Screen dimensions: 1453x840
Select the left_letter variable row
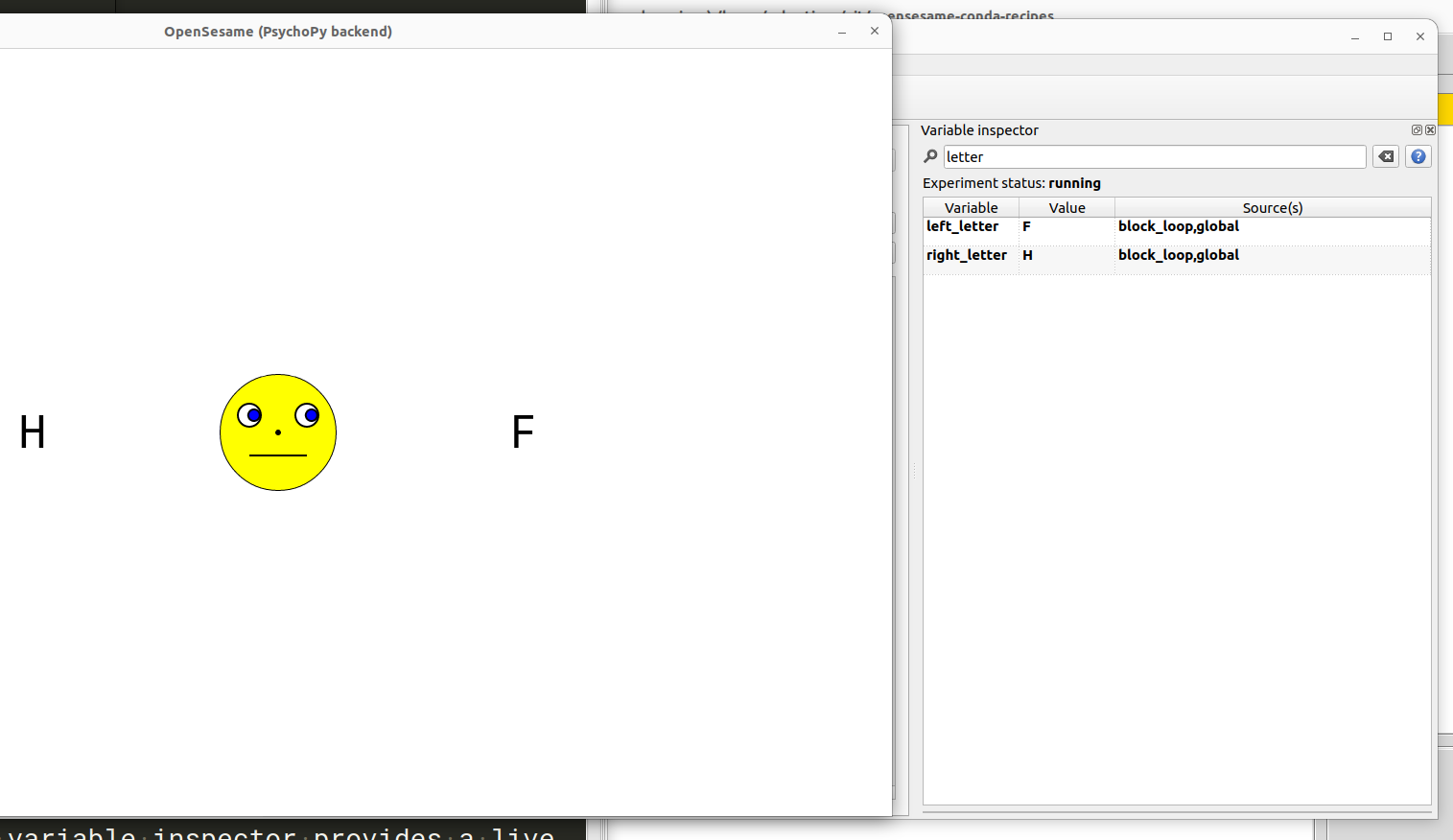click(963, 226)
